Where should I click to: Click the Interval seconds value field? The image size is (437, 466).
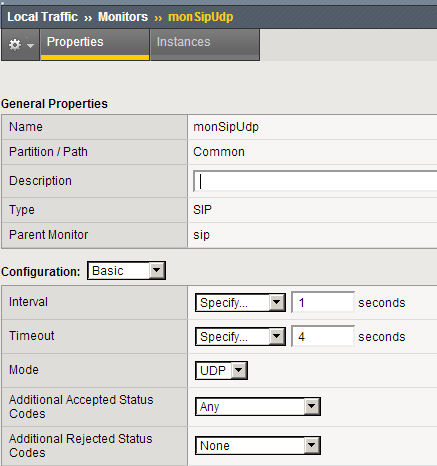pos(323,302)
